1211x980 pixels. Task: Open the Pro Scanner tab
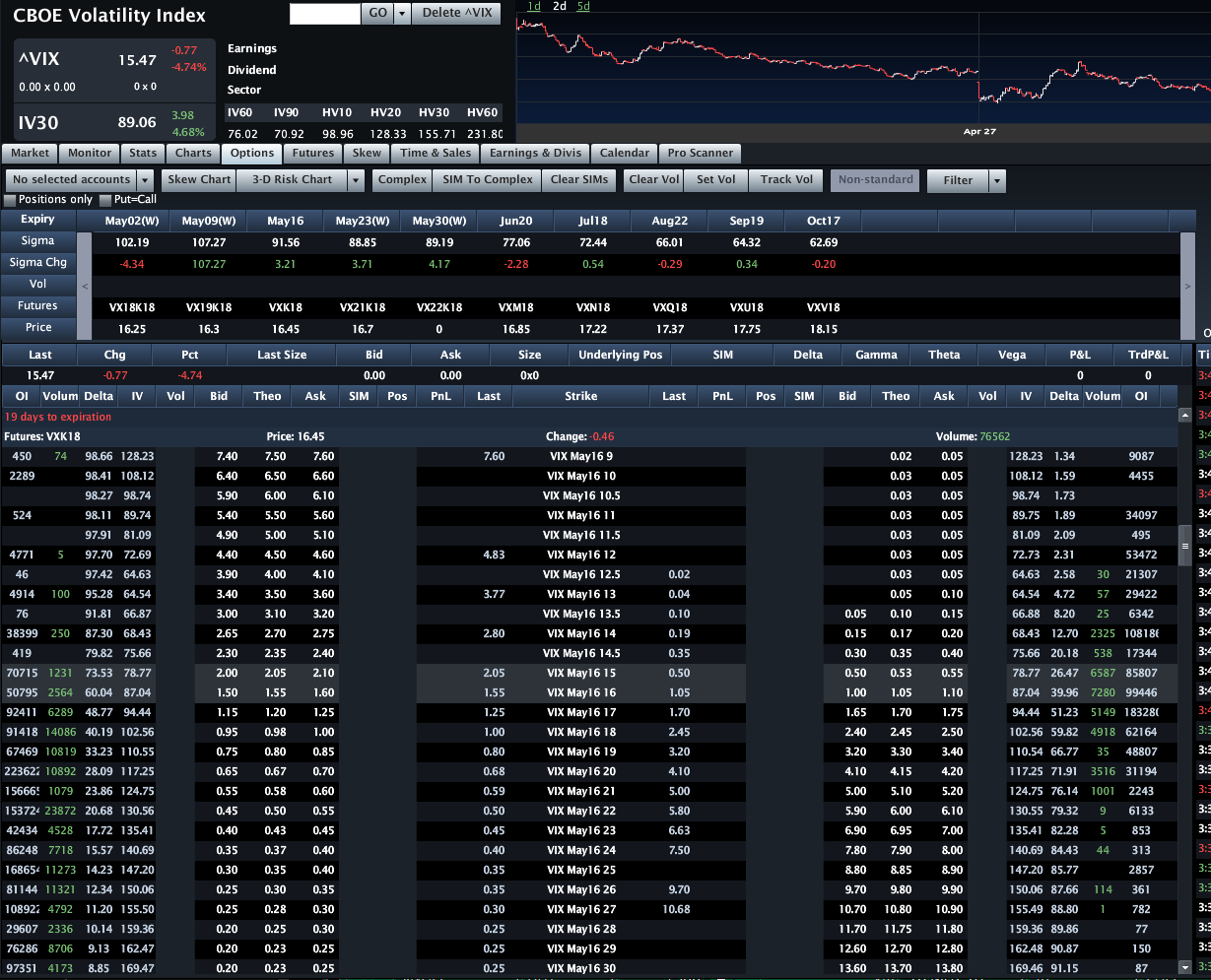[x=701, y=154]
